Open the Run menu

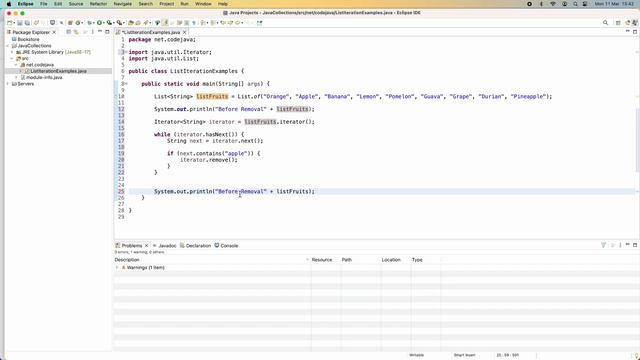pos(184,4)
